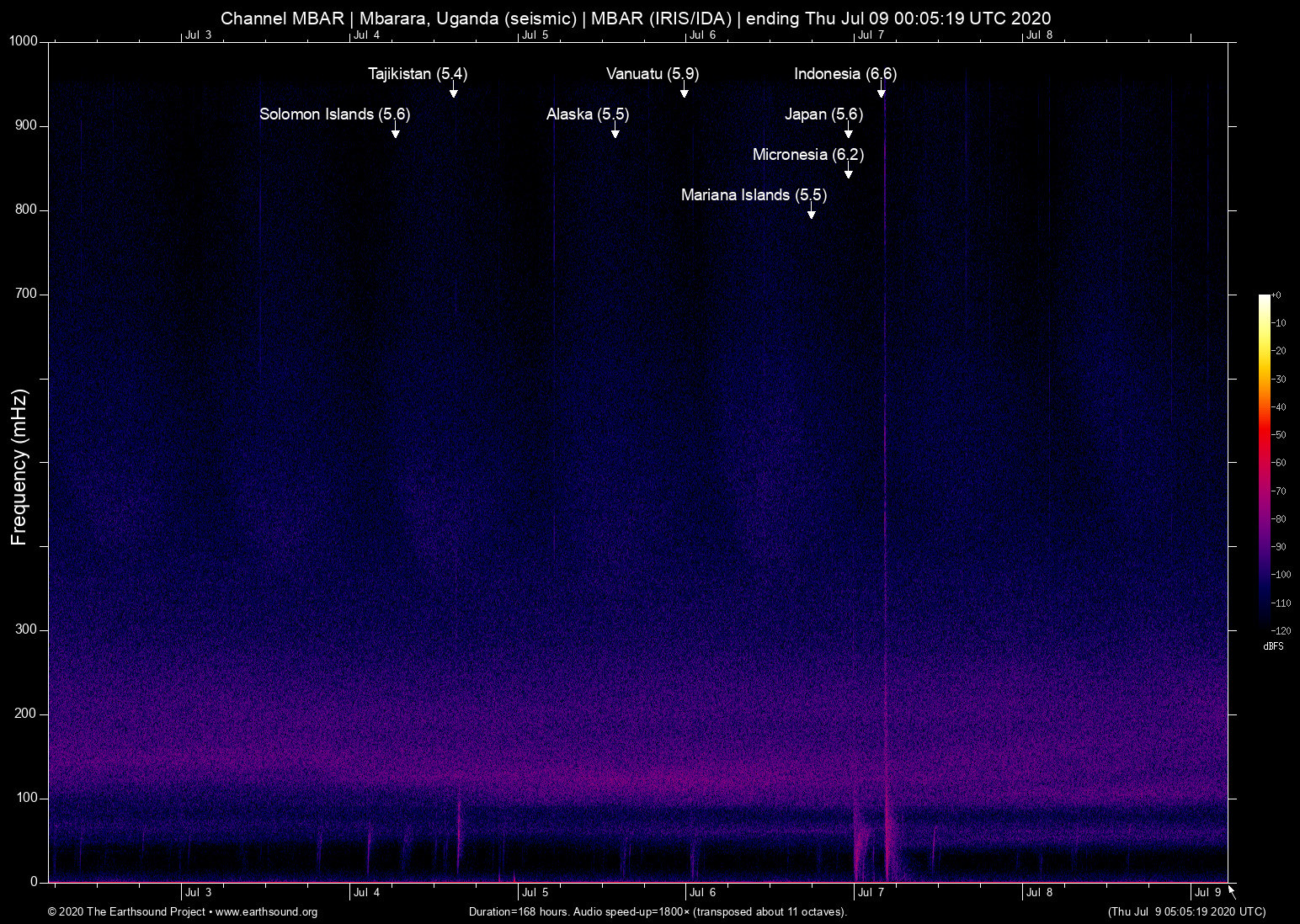Click the dBFS color scale bar
The height and width of the screenshot is (924, 1300).
pyautogui.click(x=1264, y=461)
